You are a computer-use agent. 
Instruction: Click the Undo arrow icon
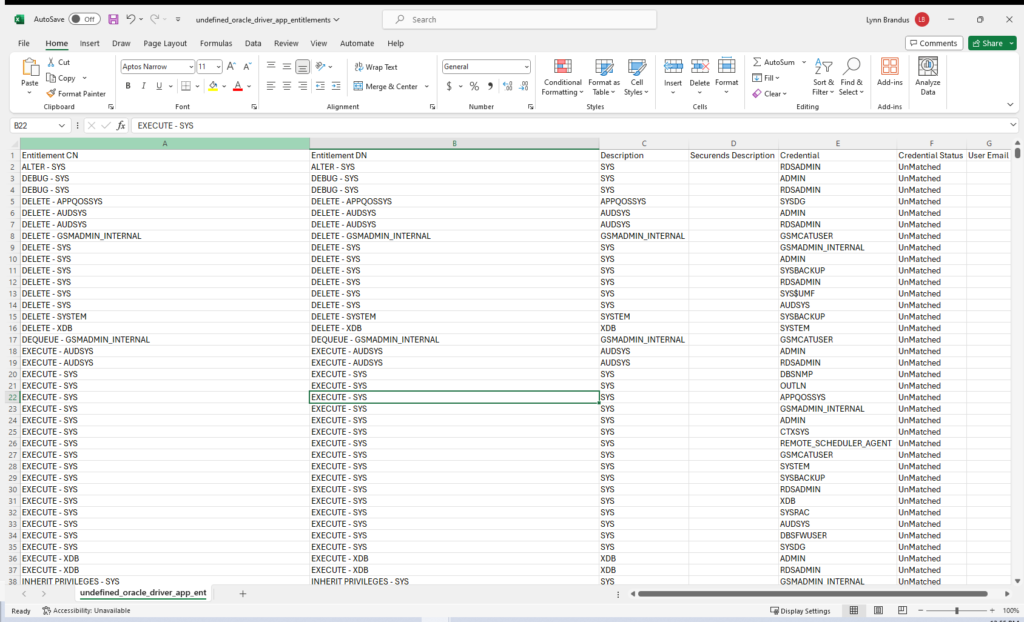pyautogui.click(x=131, y=20)
